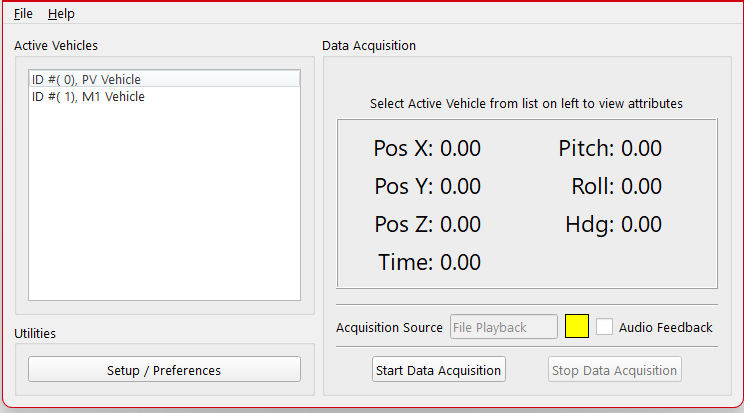The height and width of the screenshot is (413, 744).
Task: Click the Setup / Preferences button
Action: pos(164,370)
